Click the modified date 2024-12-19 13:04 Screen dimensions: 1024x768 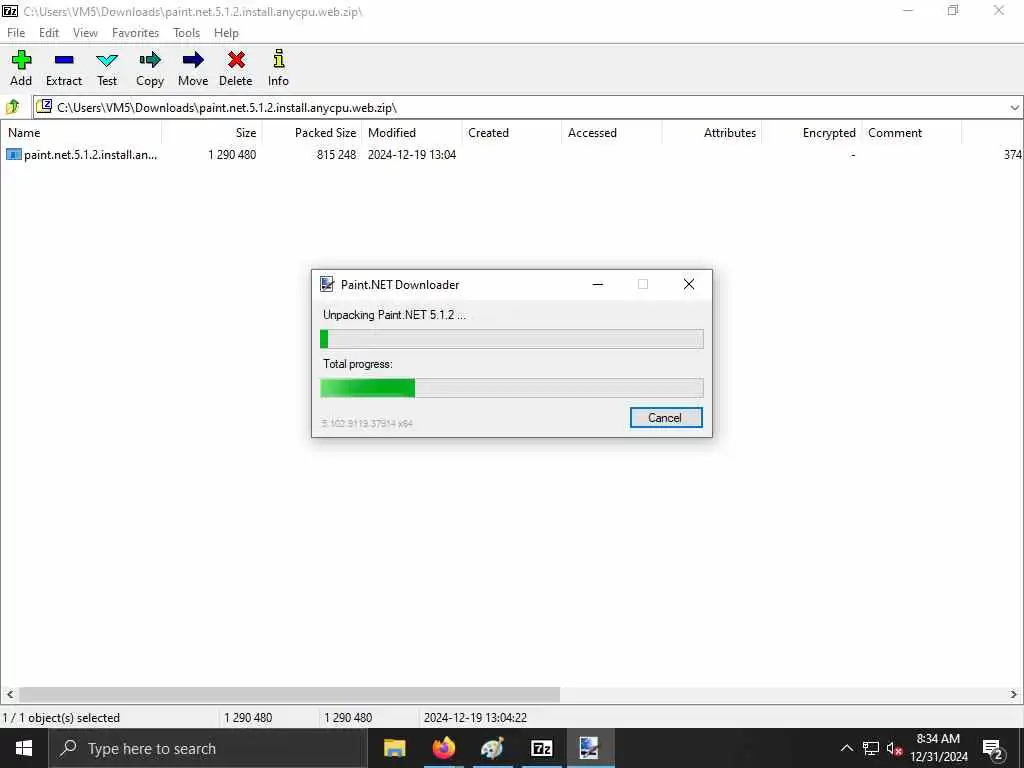click(x=412, y=155)
